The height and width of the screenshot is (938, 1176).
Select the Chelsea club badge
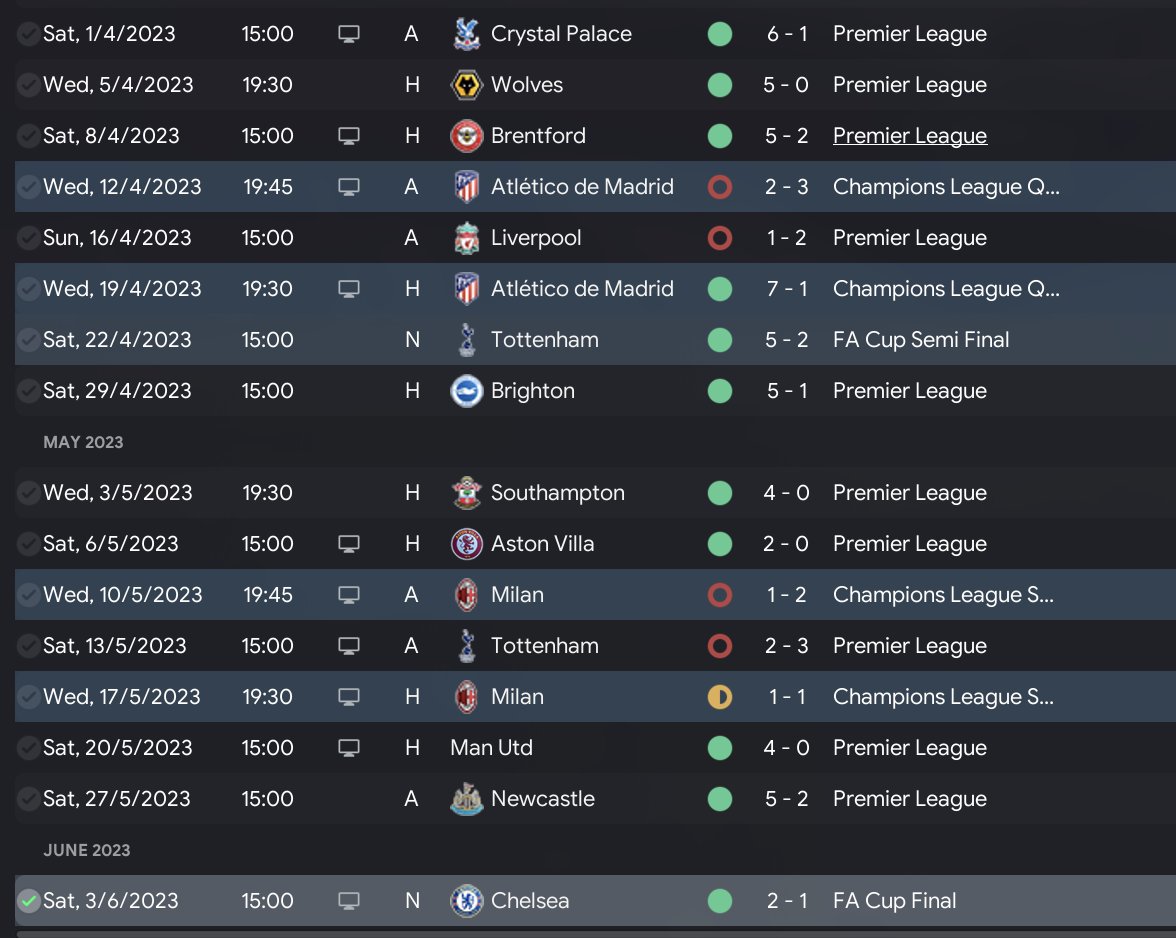pos(467,901)
